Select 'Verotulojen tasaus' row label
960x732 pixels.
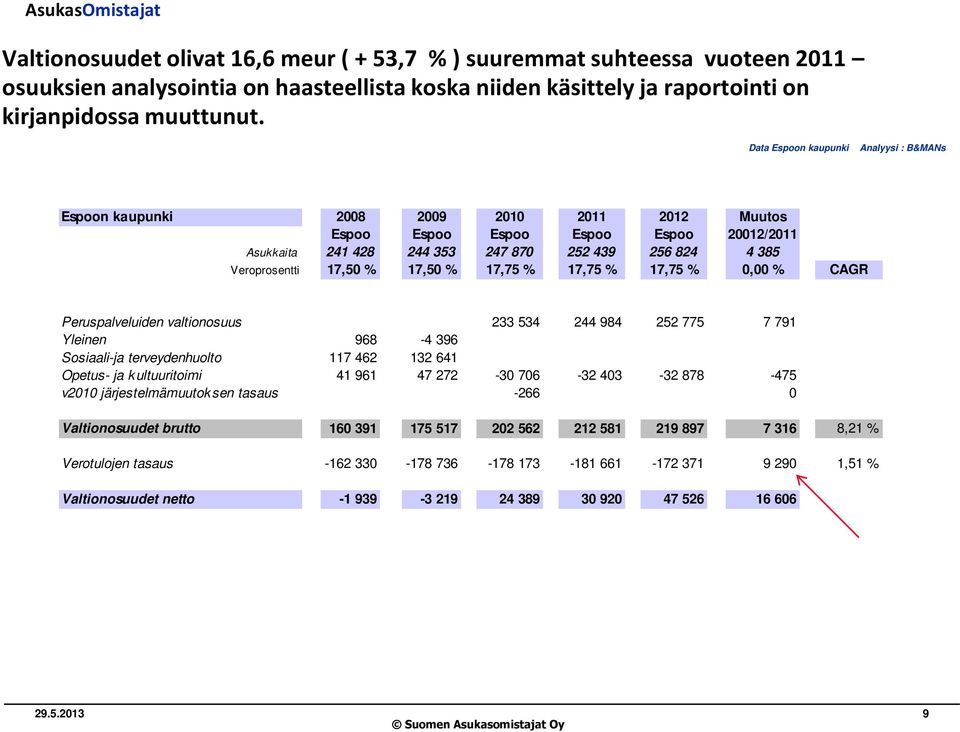pyautogui.click(x=118, y=464)
